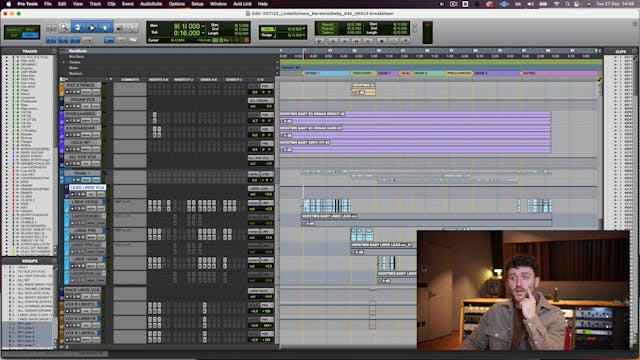Viewport: 640px width, 360px height.
Task: Click the OUTRO marker
Action: click(529, 73)
